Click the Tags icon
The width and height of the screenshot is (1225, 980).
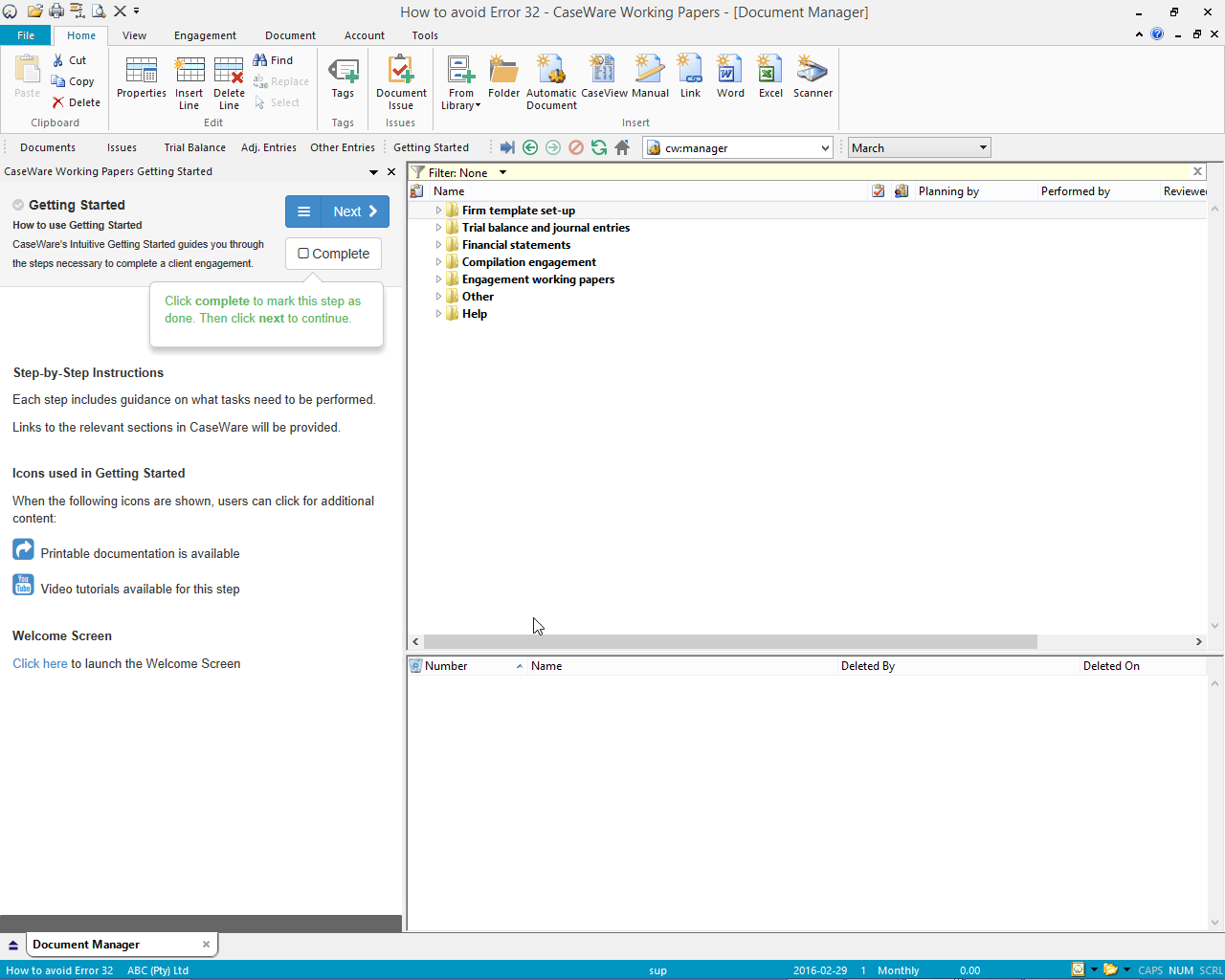tap(343, 77)
